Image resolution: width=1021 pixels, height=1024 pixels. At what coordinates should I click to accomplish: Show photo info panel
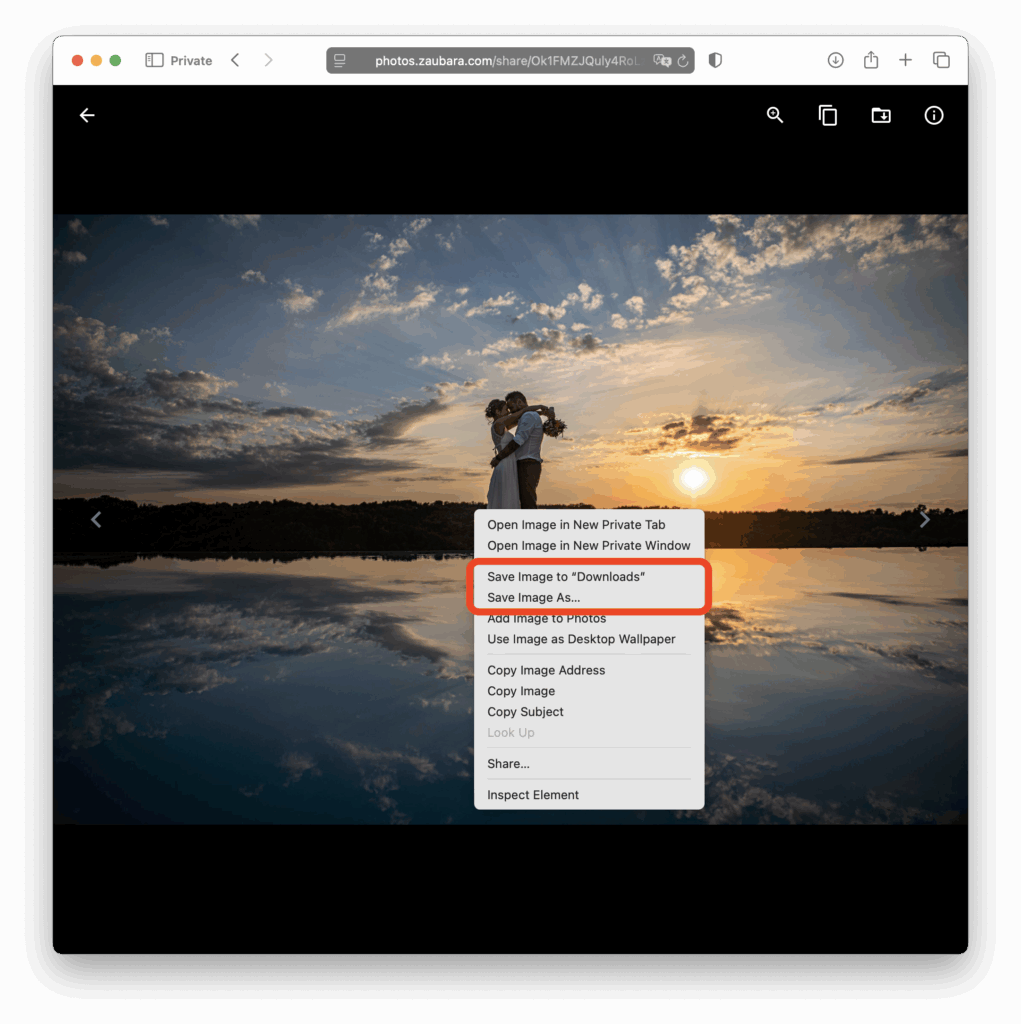tap(933, 116)
